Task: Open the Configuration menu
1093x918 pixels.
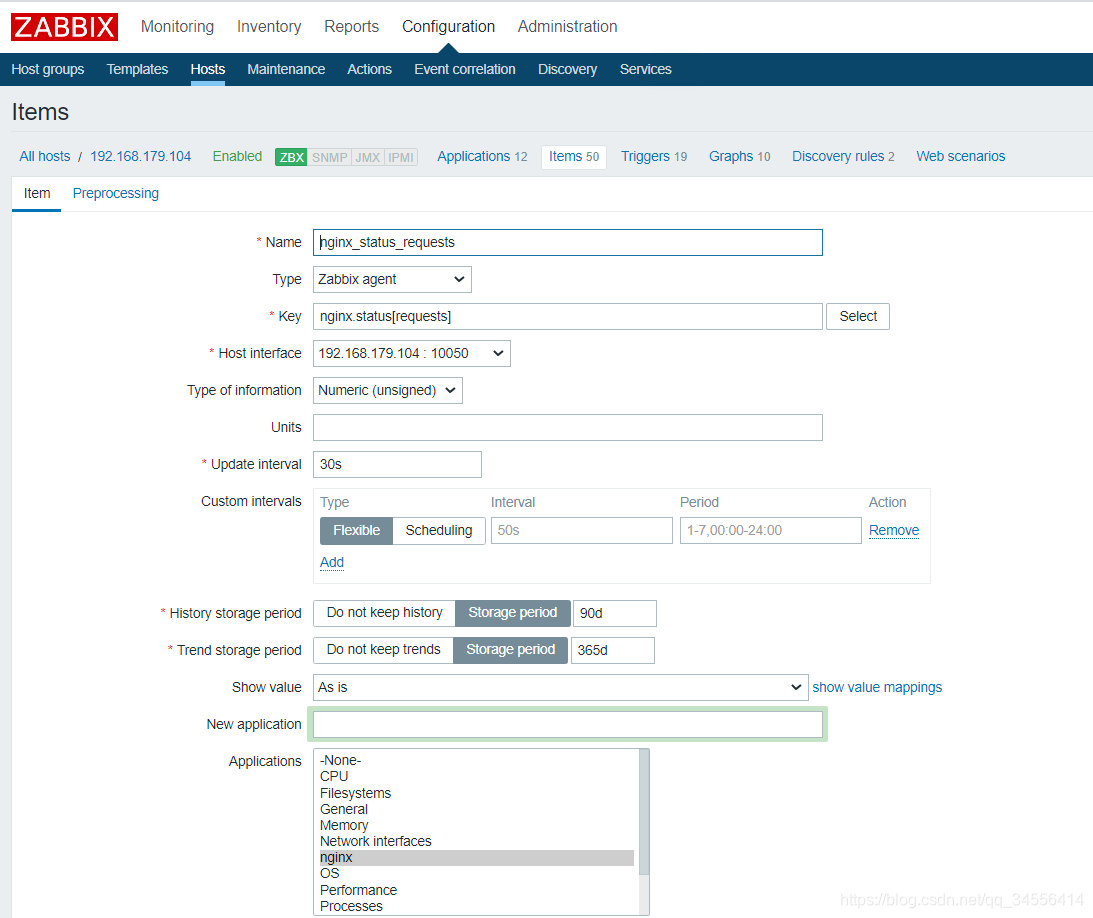Action: click(x=448, y=26)
